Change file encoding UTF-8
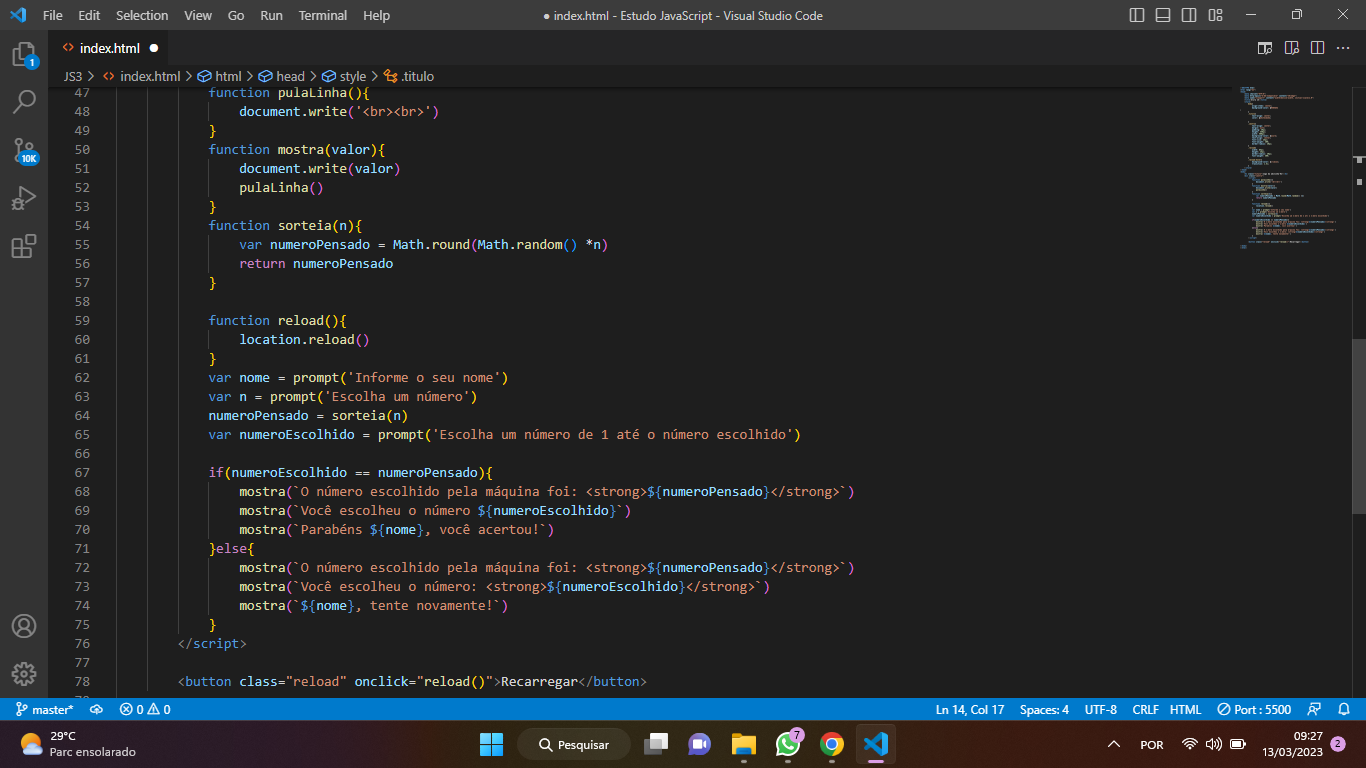 1101,709
